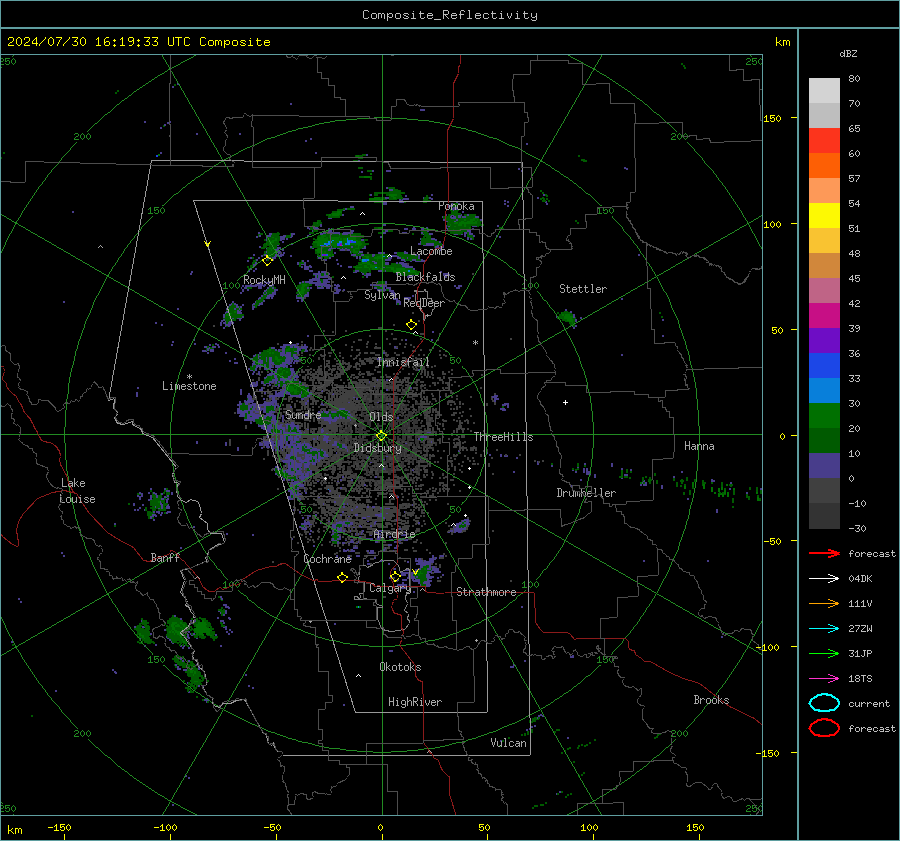This screenshot has width=900, height=841.
Task: Select the red 65-60 dBZ color swatch
Action: [824, 141]
